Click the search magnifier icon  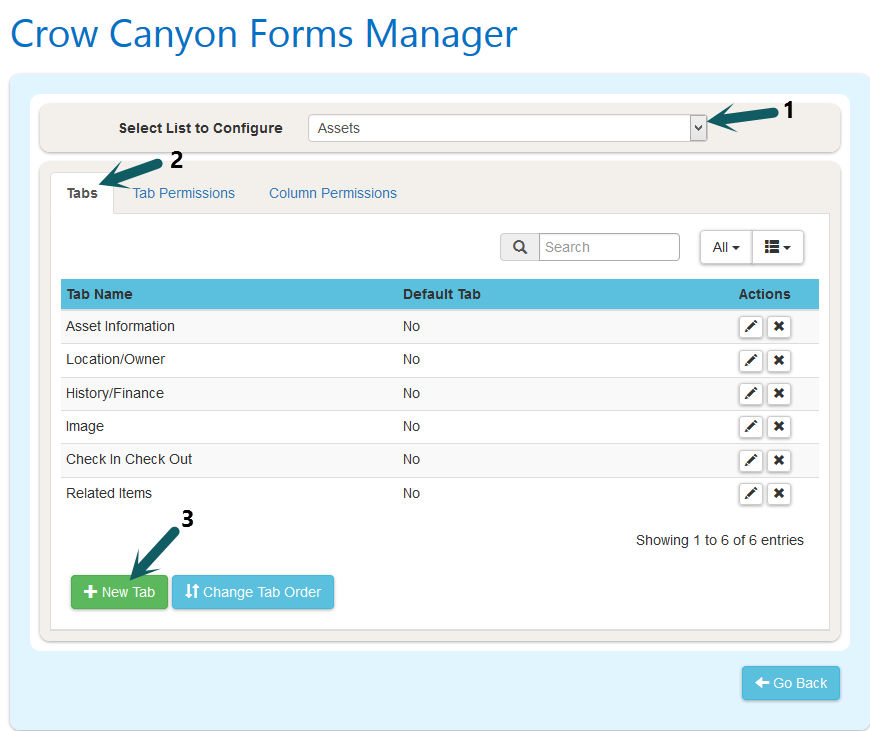[520, 247]
